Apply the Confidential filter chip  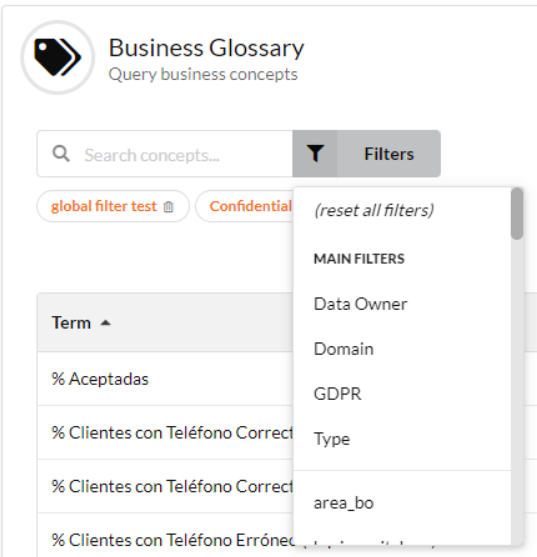[x=250, y=206]
